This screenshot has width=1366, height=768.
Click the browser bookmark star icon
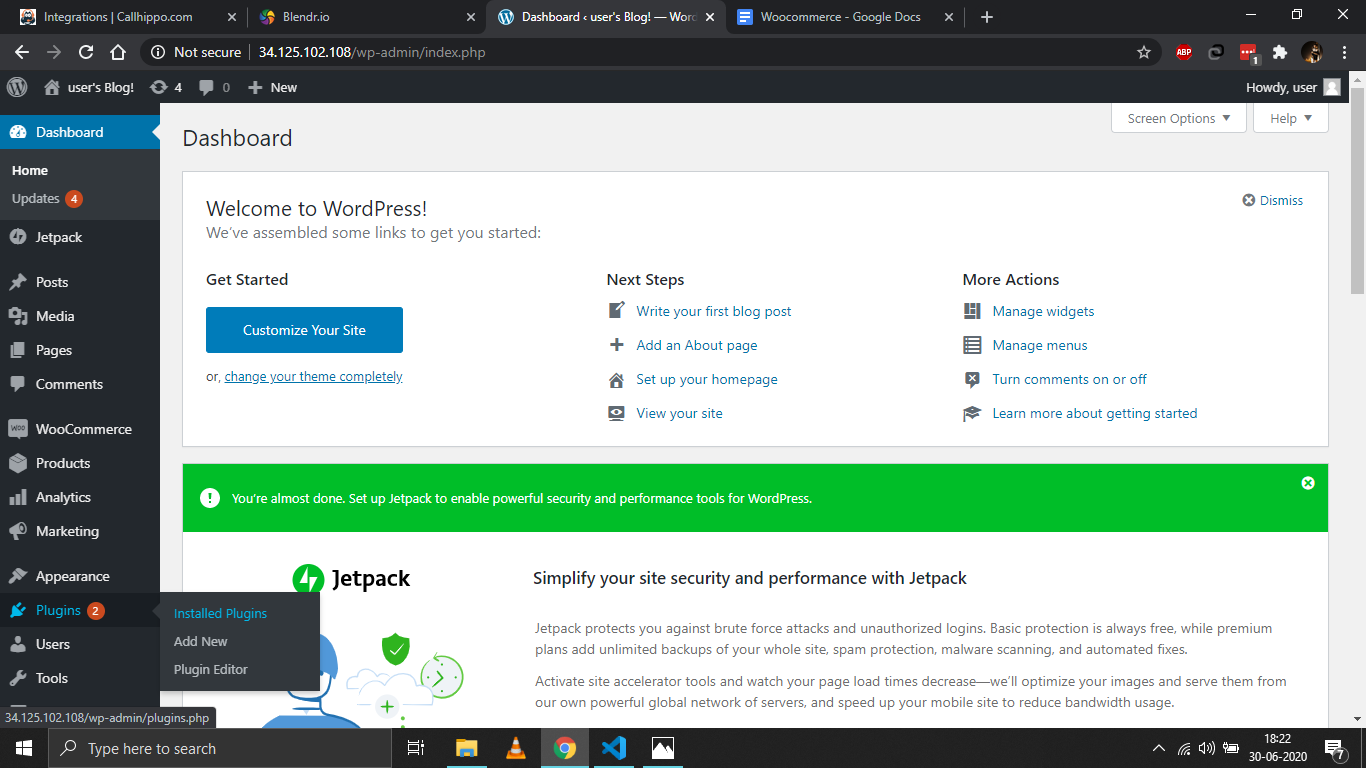[1144, 52]
